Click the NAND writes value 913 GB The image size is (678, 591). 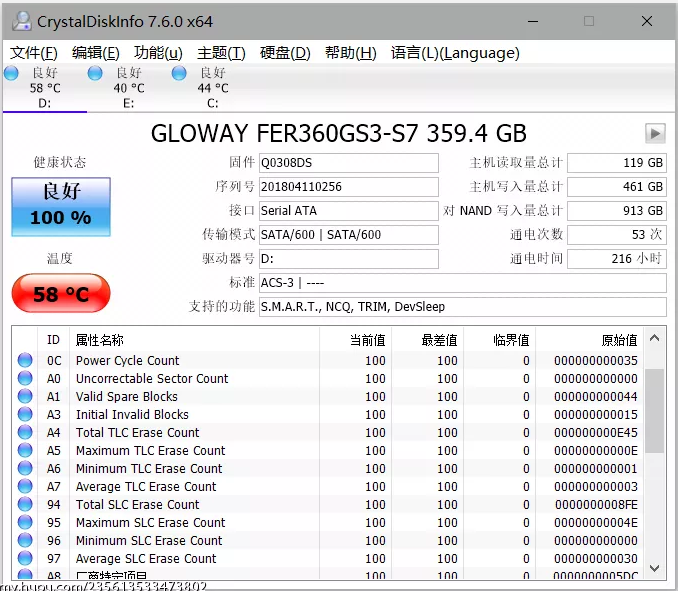coord(617,211)
